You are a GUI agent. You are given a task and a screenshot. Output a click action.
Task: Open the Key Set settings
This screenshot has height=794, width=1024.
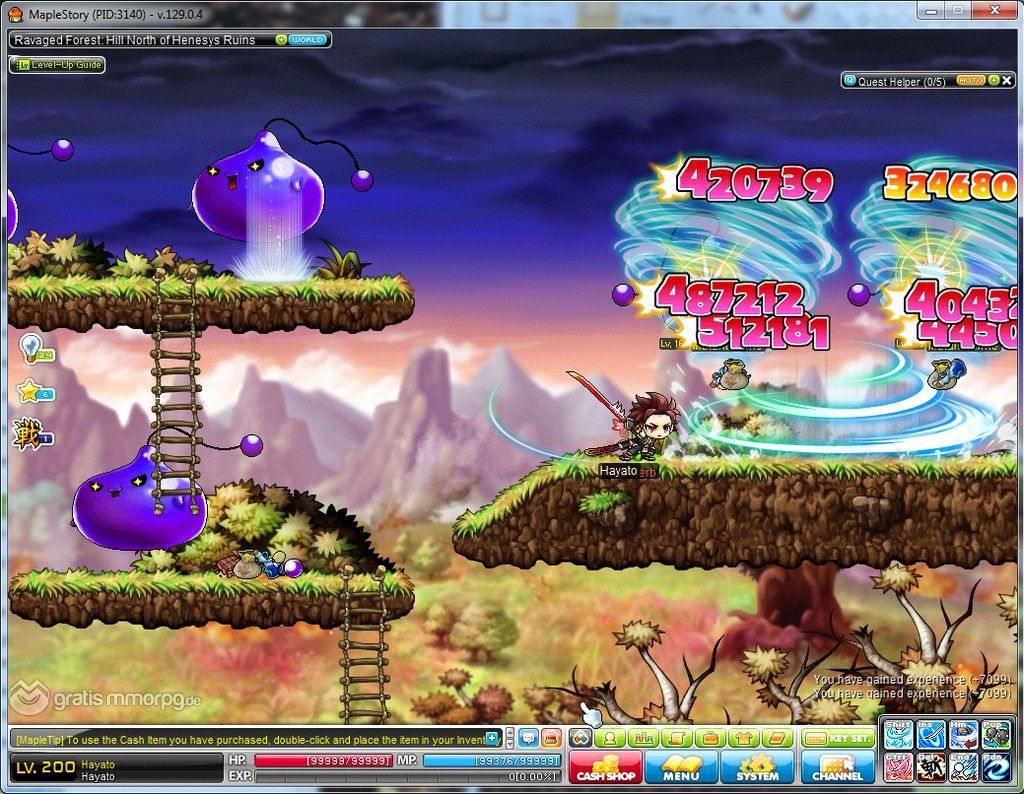point(837,738)
